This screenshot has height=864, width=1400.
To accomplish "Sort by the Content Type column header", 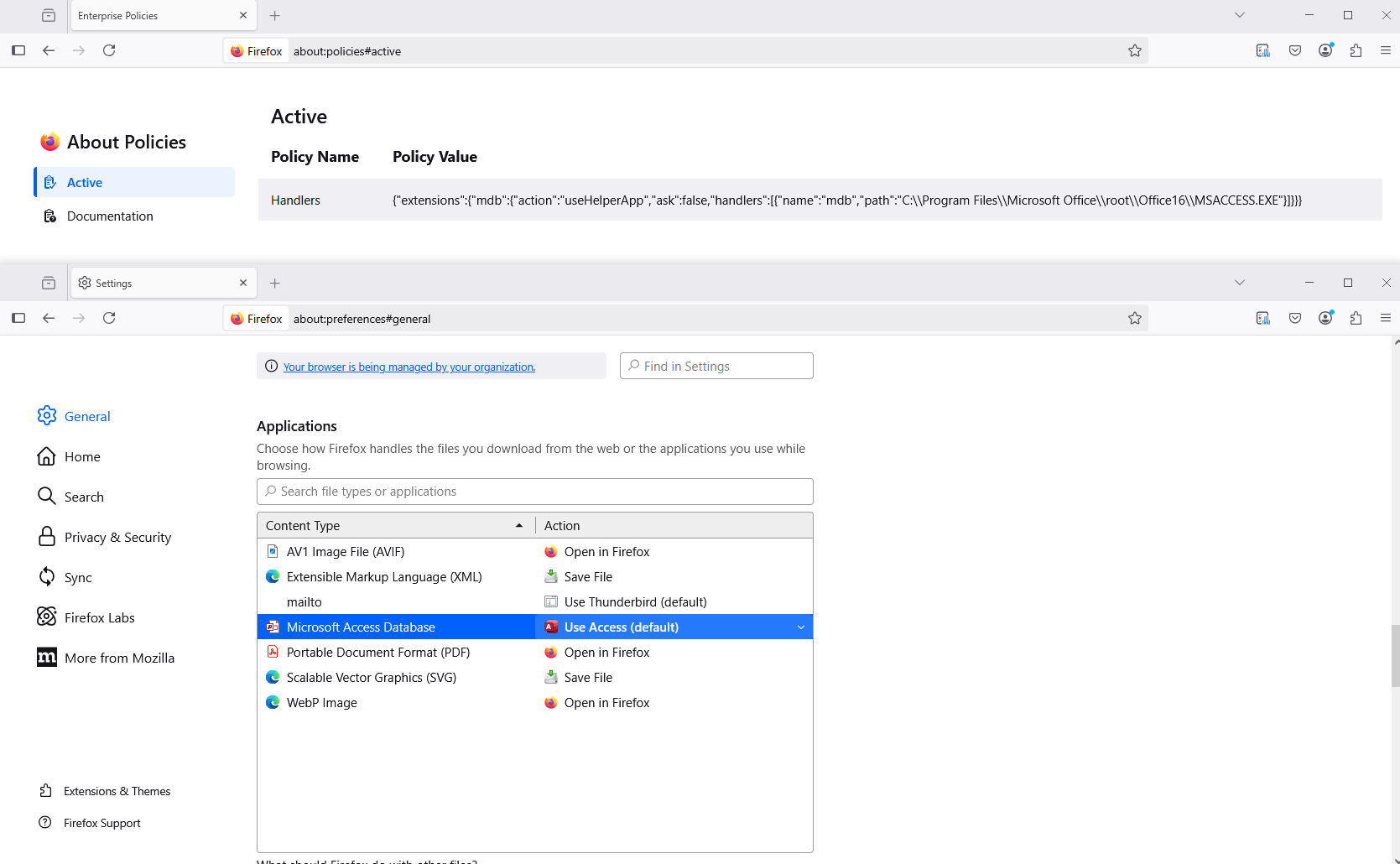I will (396, 525).
